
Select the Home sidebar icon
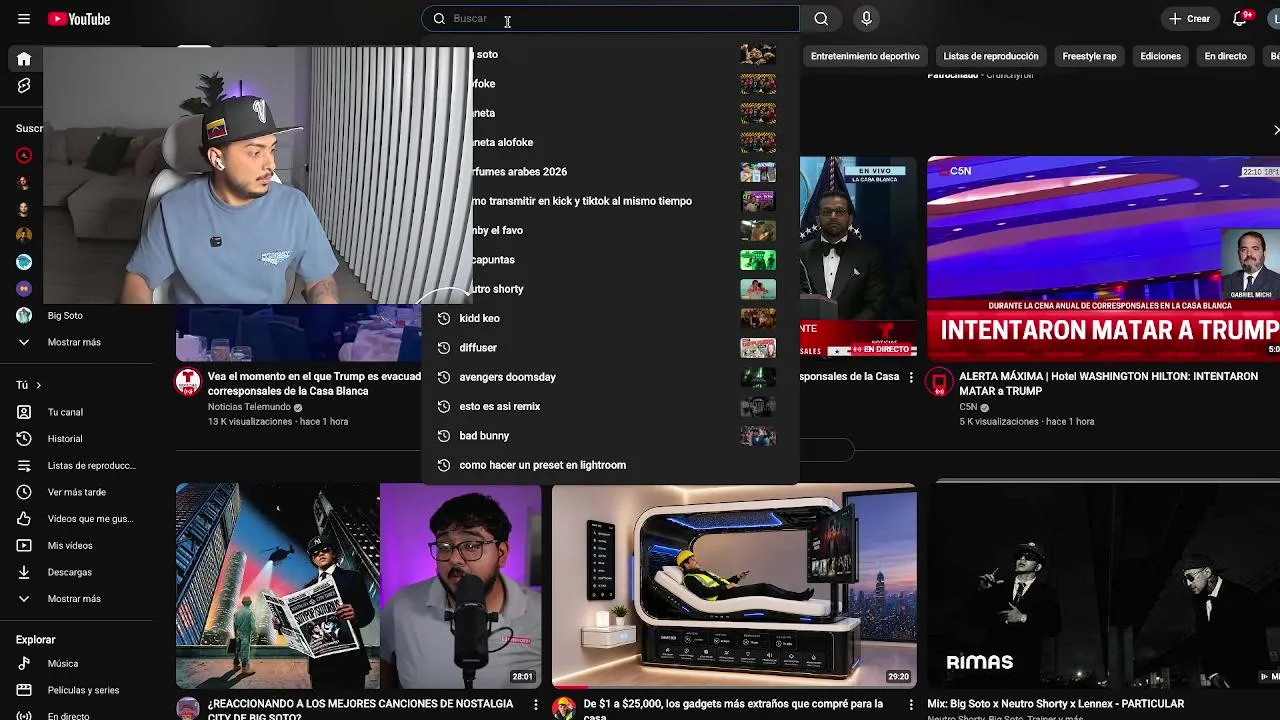click(24, 59)
